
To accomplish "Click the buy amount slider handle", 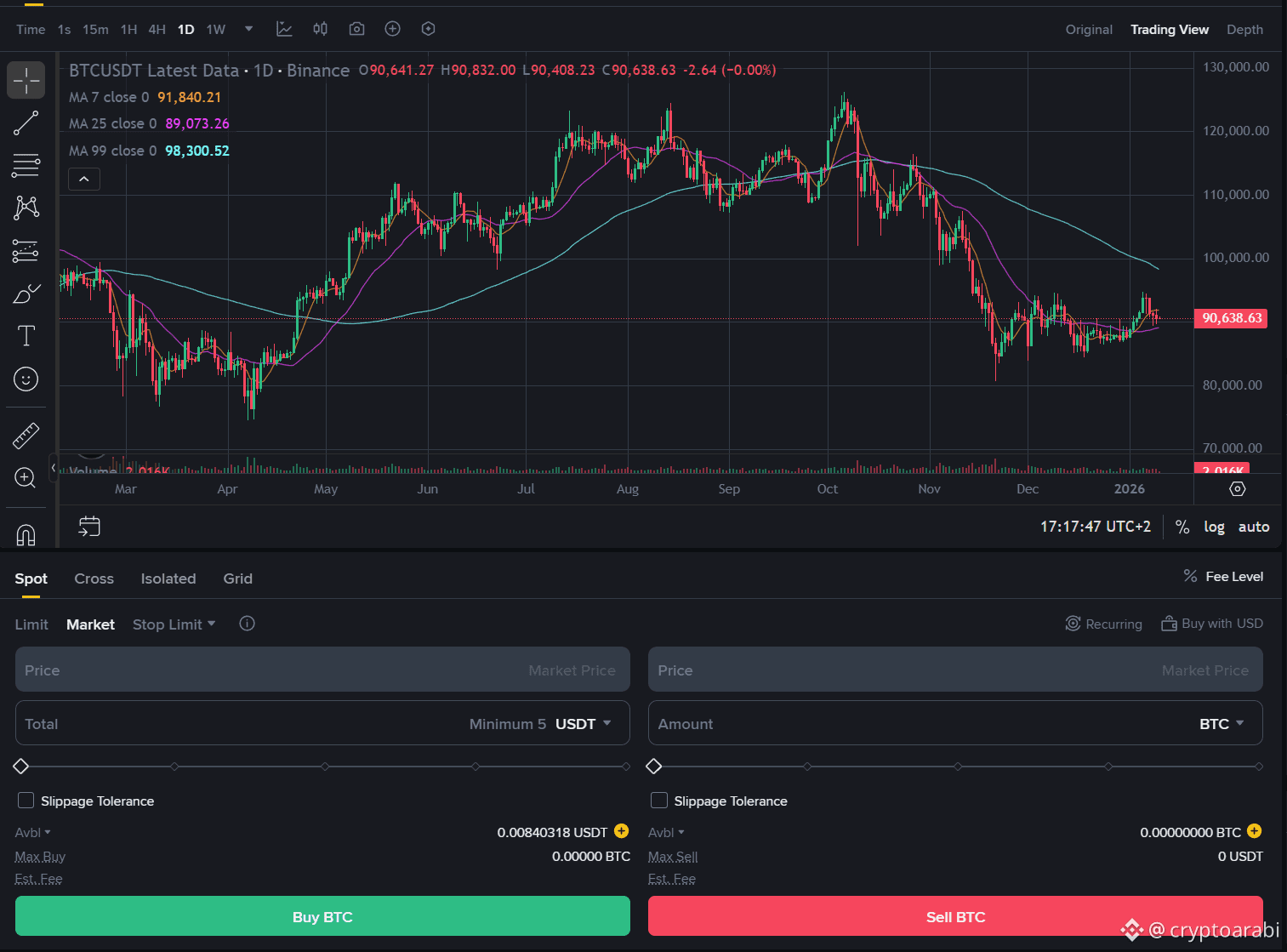I will (x=21, y=767).
